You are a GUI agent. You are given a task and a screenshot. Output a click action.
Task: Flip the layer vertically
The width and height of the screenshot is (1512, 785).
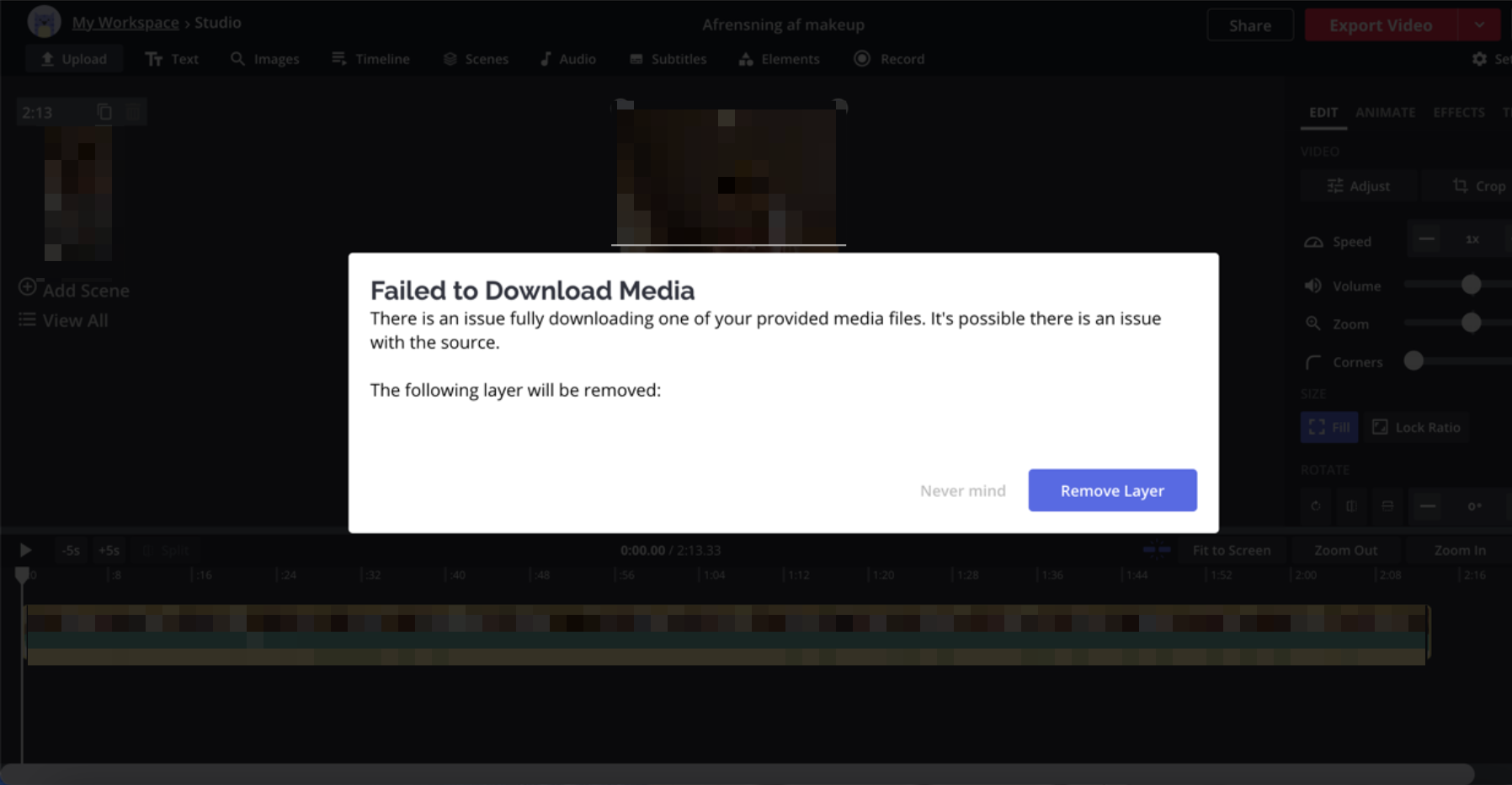click(1387, 506)
